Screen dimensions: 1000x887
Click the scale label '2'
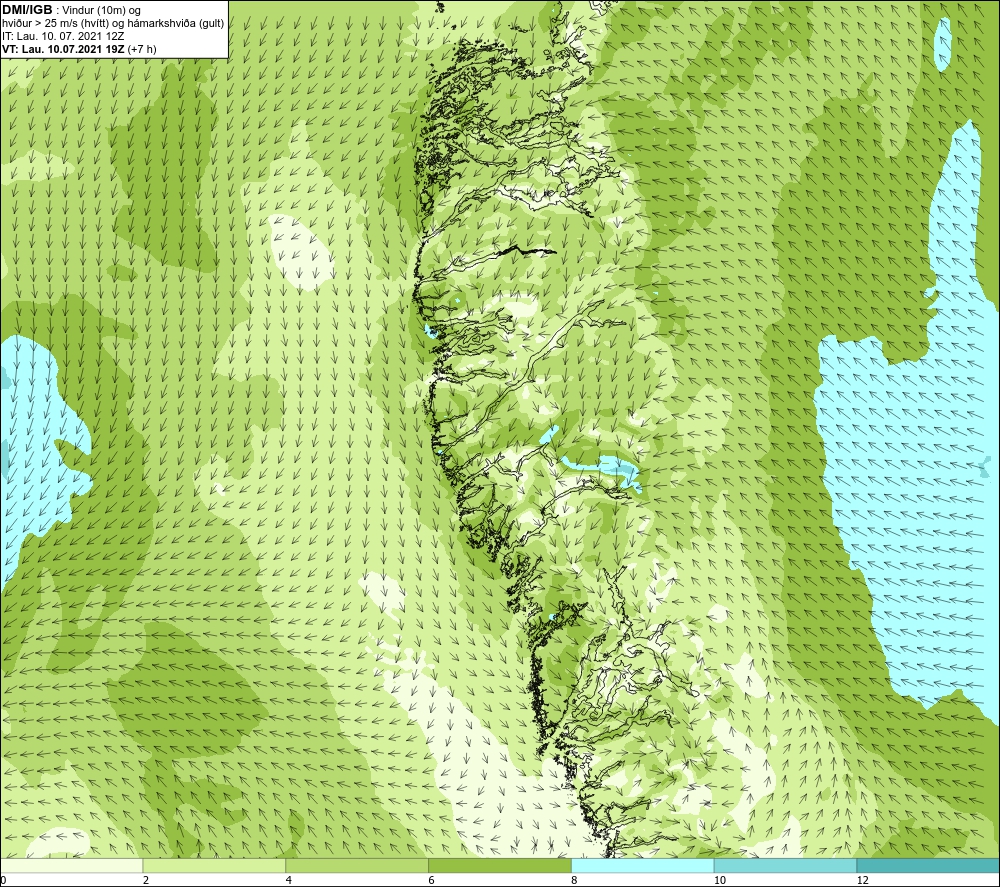(146, 880)
